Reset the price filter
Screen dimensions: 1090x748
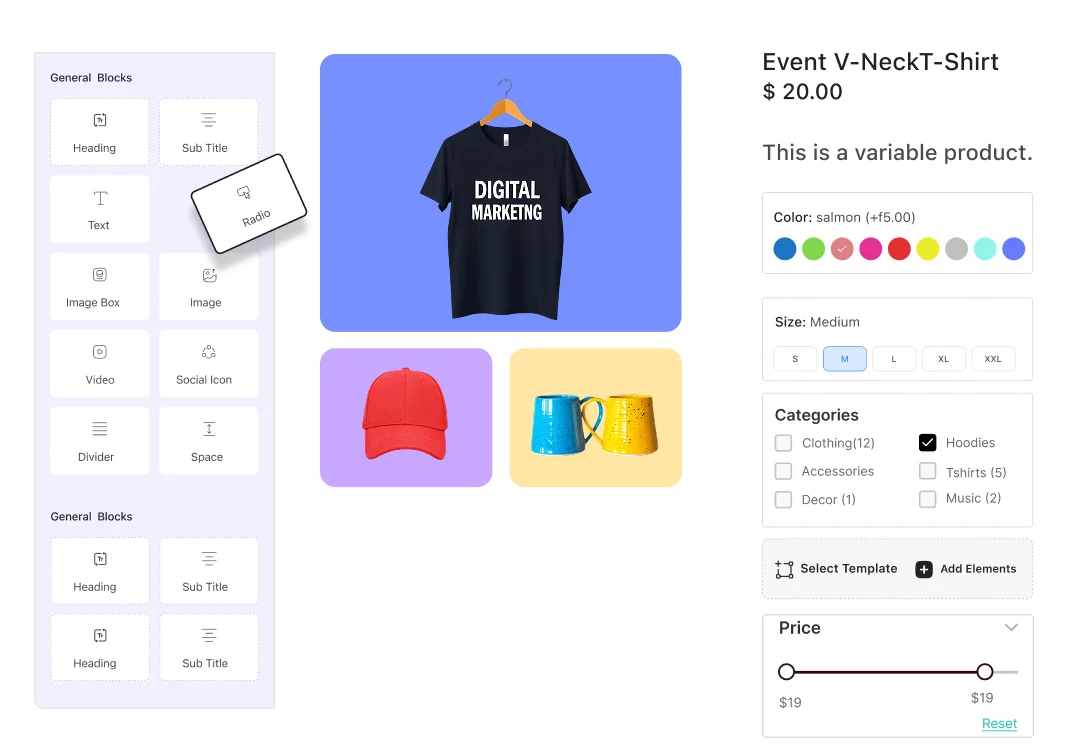tap(999, 724)
